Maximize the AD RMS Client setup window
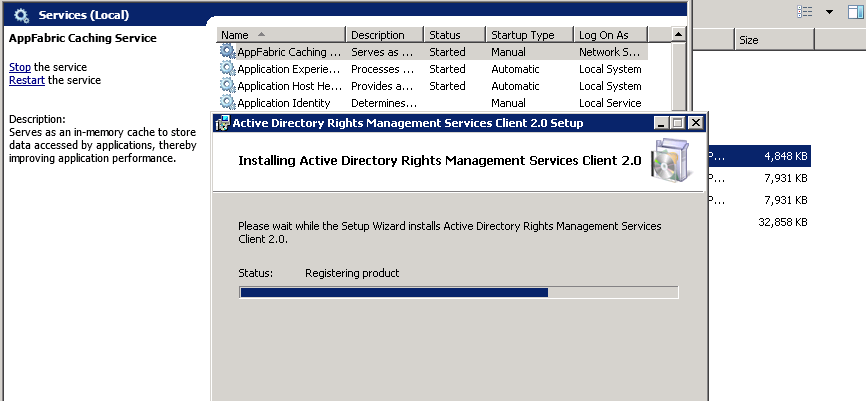The height and width of the screenshot is (401, 866). click(x=678, y=123)
